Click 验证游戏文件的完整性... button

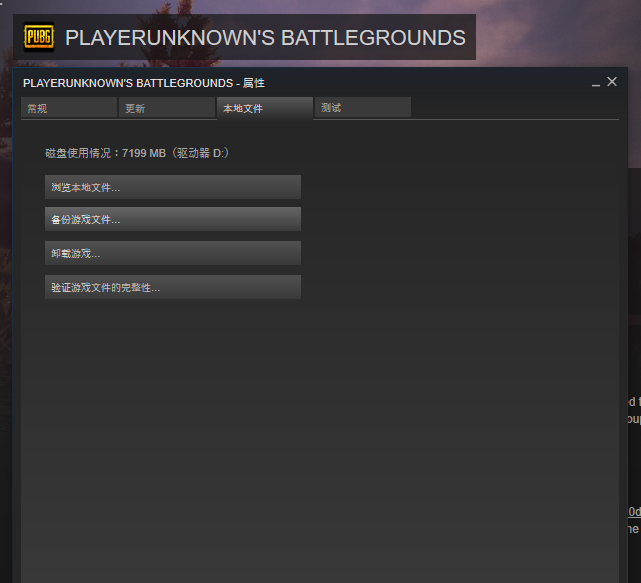click(173, 287)
